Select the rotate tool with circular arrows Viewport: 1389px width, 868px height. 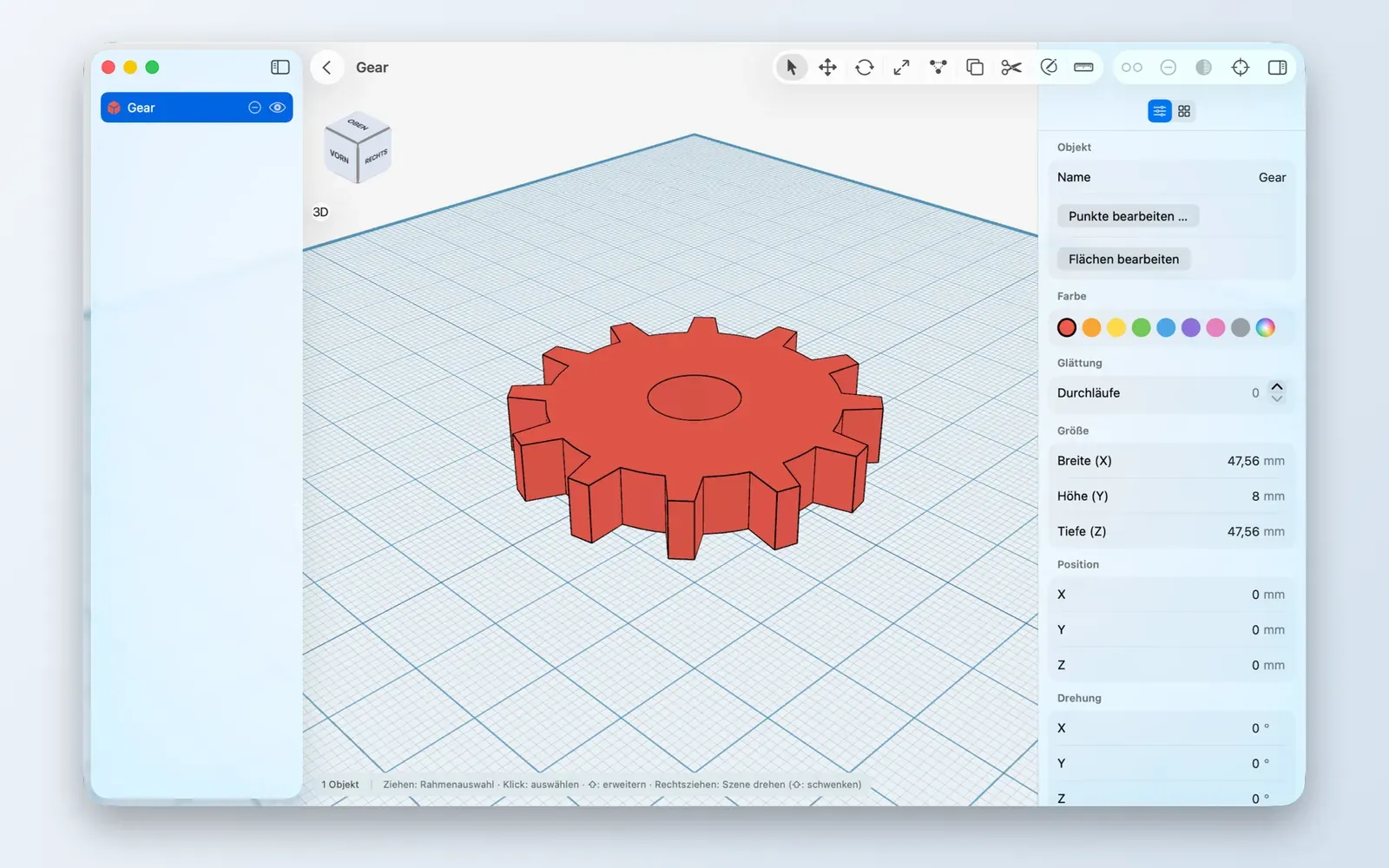(865, 67)
